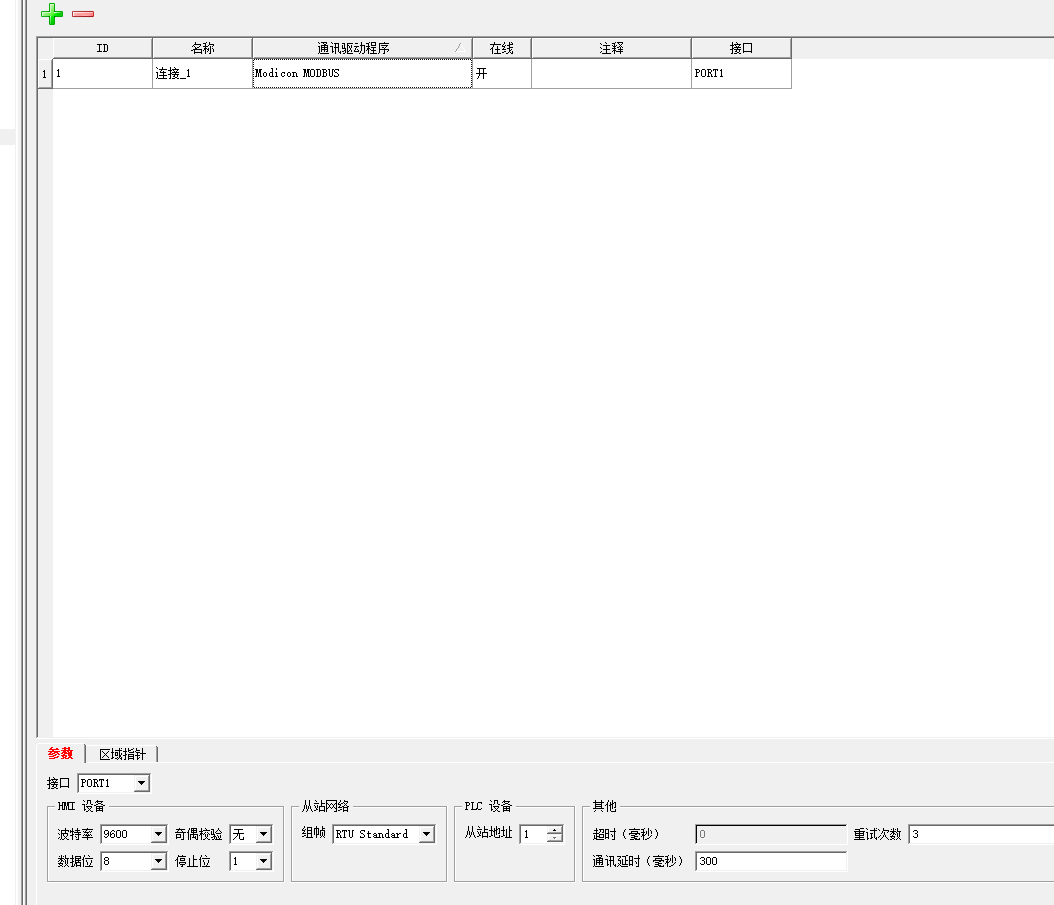The height and width of the screenshot is (905, 1054).
Task: Click the 接口 column header
Action: click(x=741, y=48)
